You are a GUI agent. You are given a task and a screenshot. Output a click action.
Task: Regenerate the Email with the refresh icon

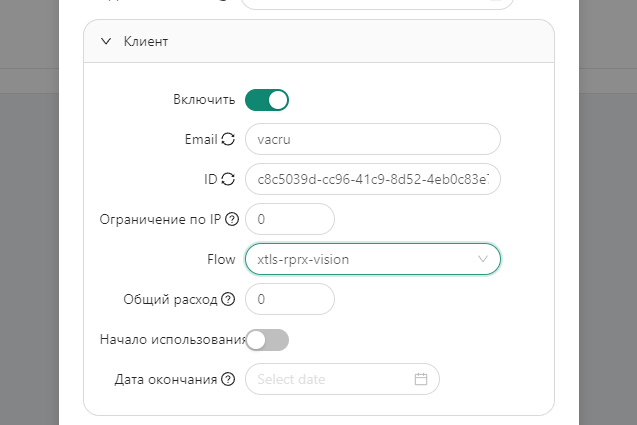click(x=228, y=139)
